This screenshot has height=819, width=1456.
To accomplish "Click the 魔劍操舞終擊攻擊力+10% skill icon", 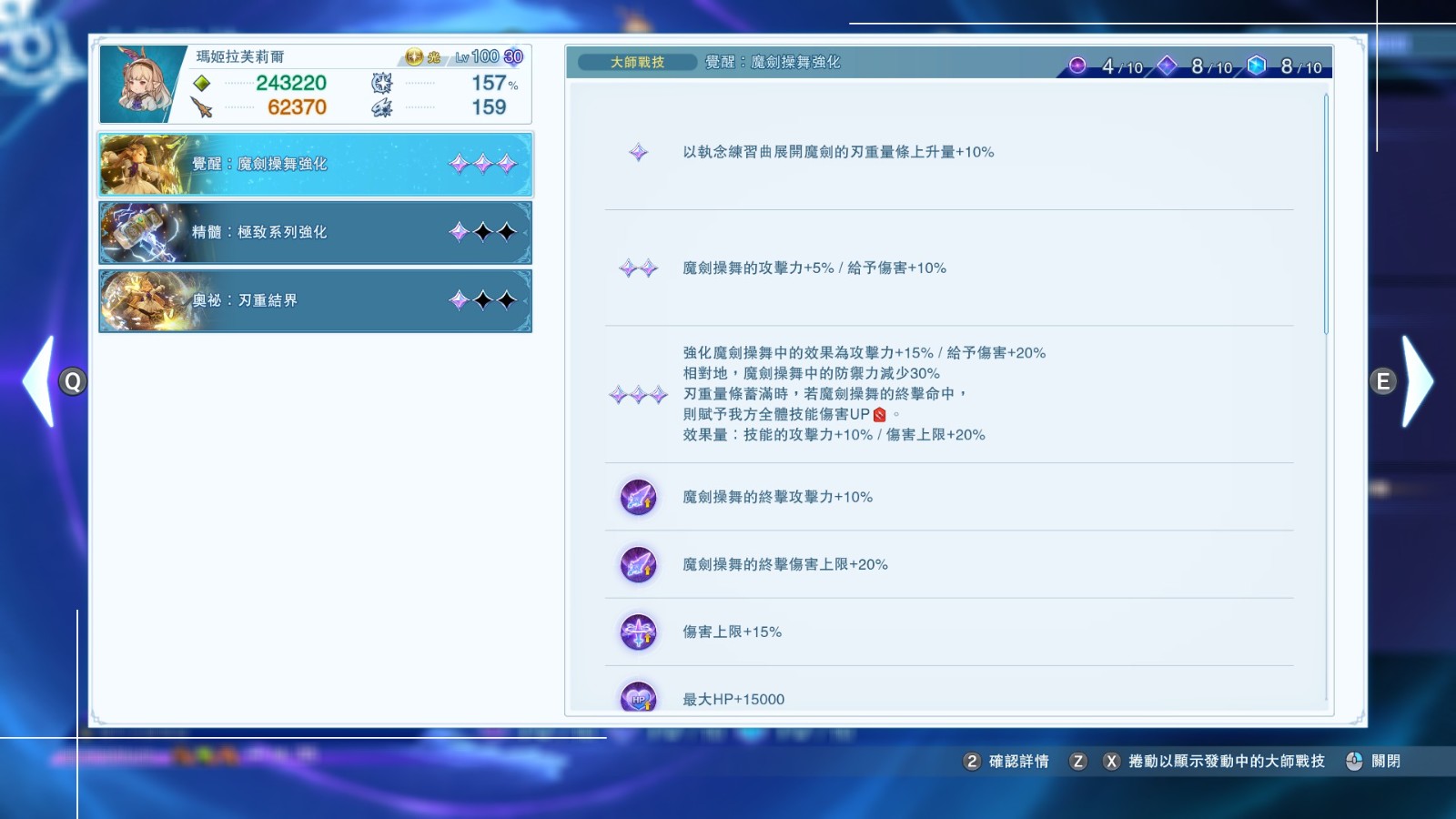I will 638,497.
